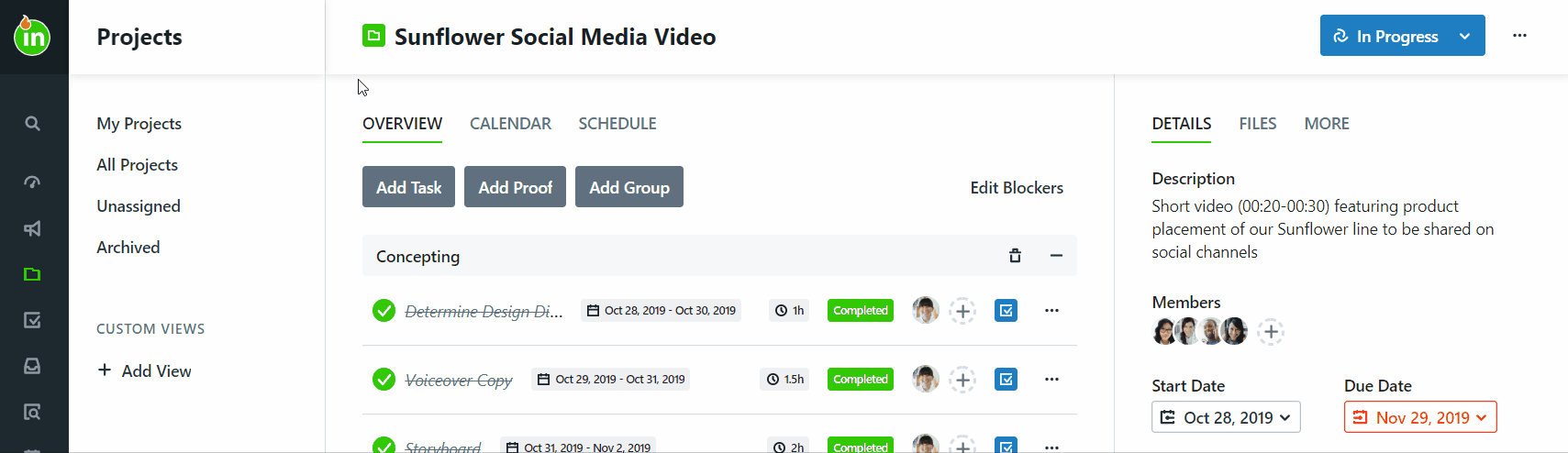Open options ellipsis for Determine Design task

[1051, 311]
